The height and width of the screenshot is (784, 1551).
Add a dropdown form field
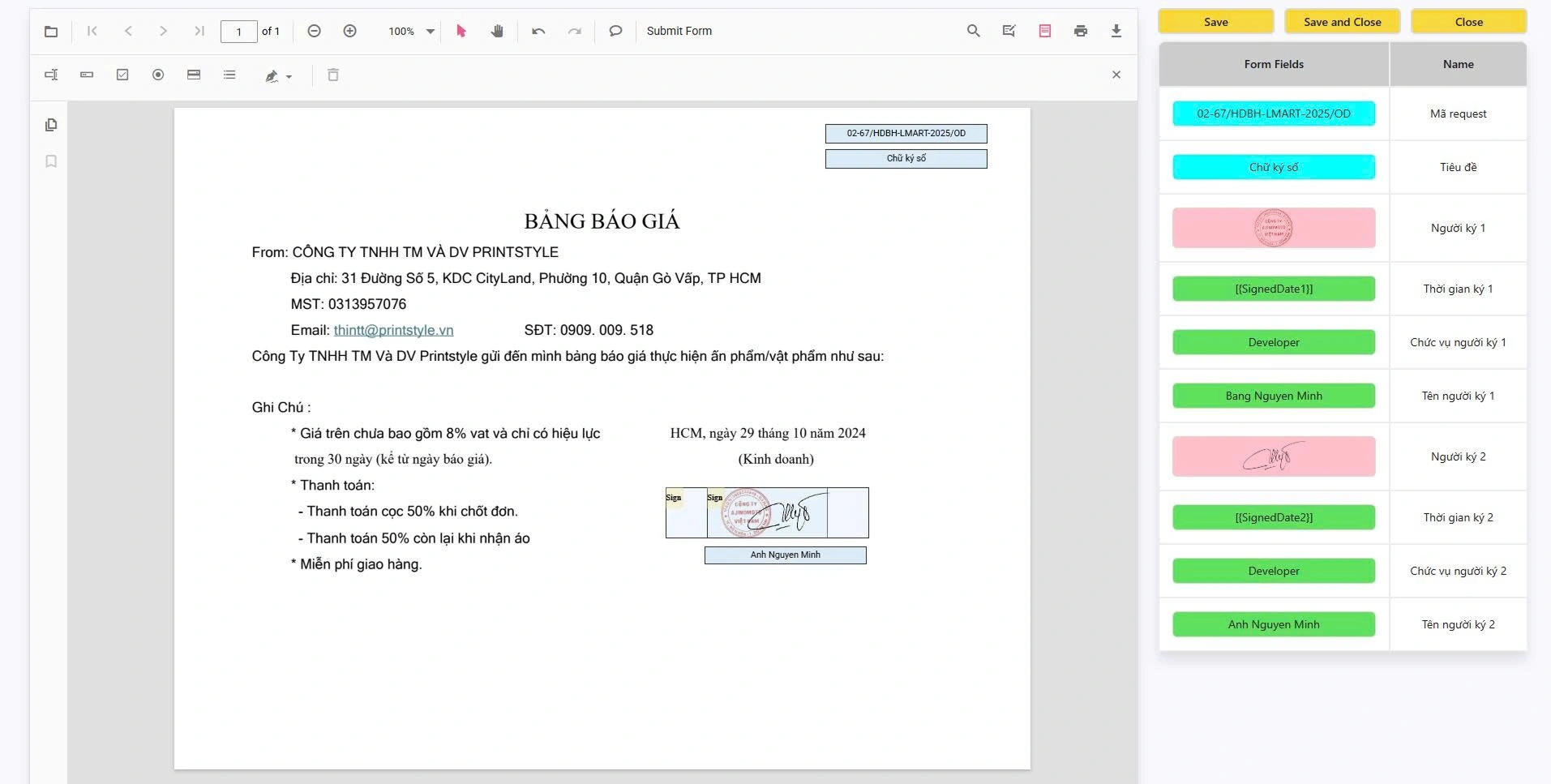[194, 75]
